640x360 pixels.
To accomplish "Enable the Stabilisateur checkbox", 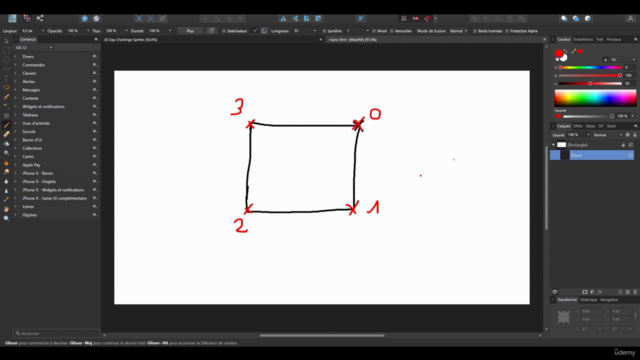I will click(x=224, y=31).
